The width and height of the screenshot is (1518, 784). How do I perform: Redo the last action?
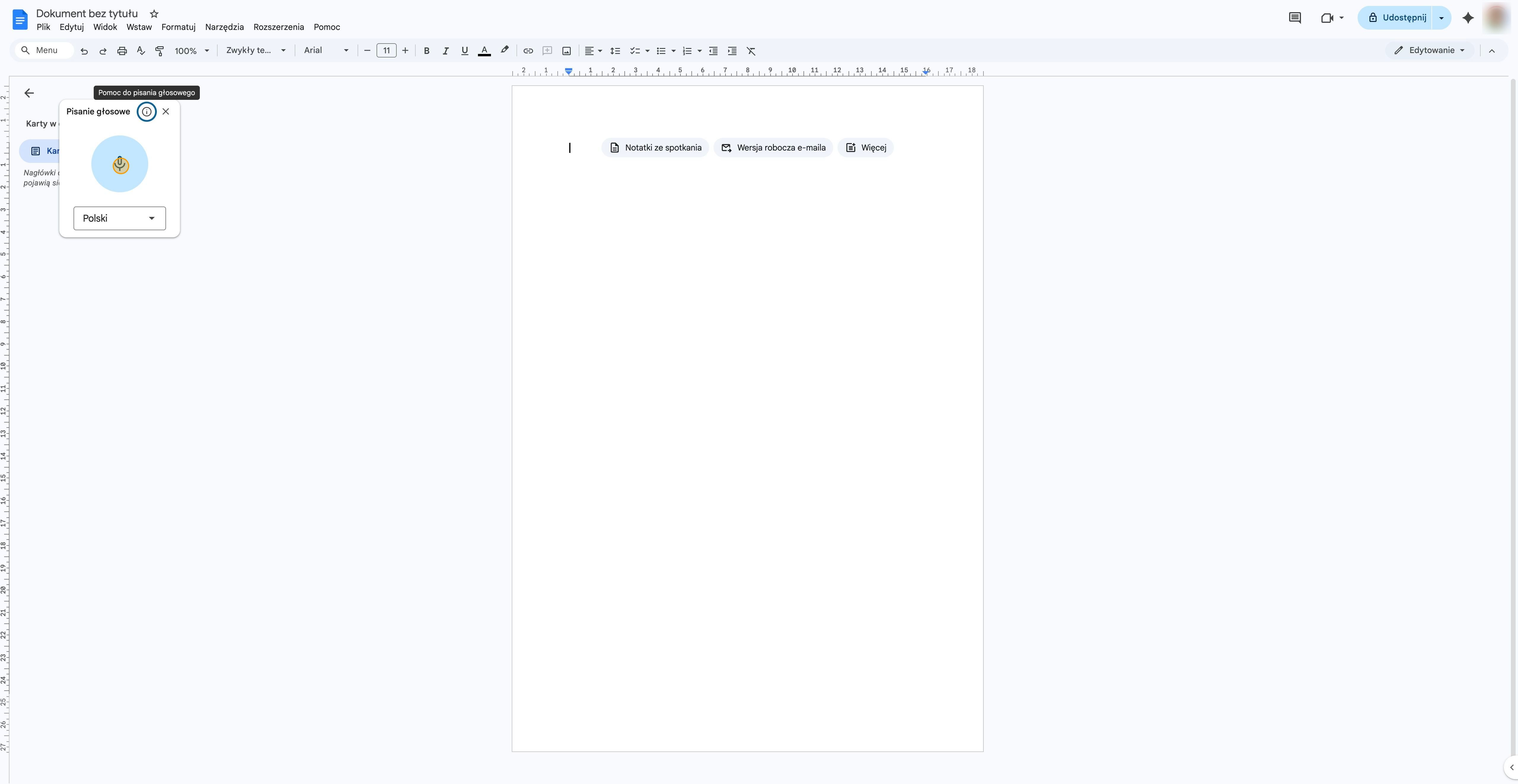103,51
